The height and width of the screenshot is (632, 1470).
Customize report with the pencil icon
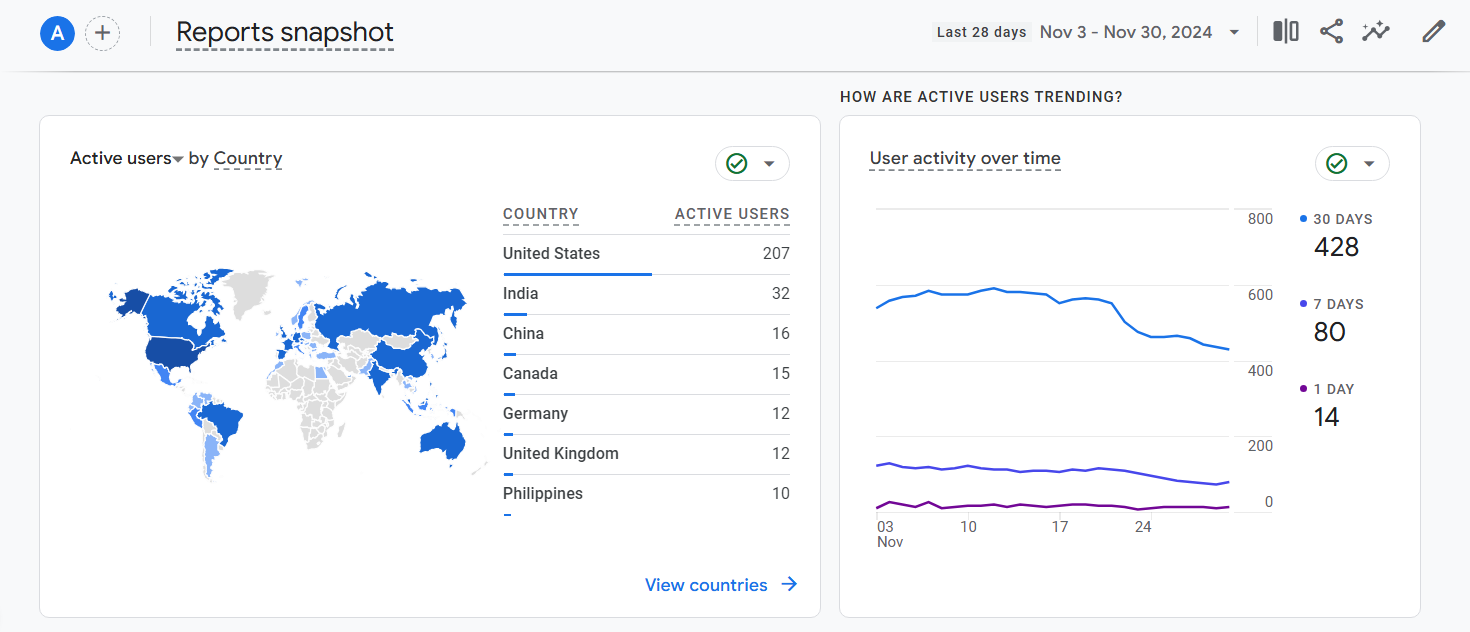1434,32
